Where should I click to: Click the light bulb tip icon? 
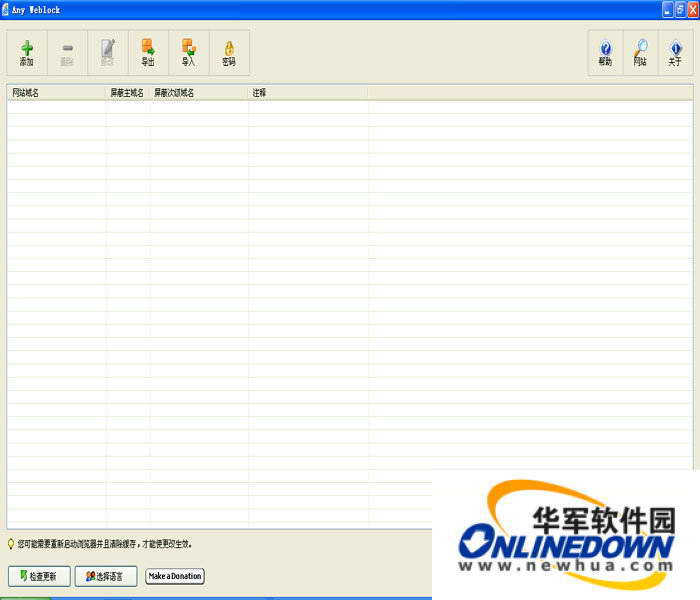pyautogui.click(x=11, y=544)
